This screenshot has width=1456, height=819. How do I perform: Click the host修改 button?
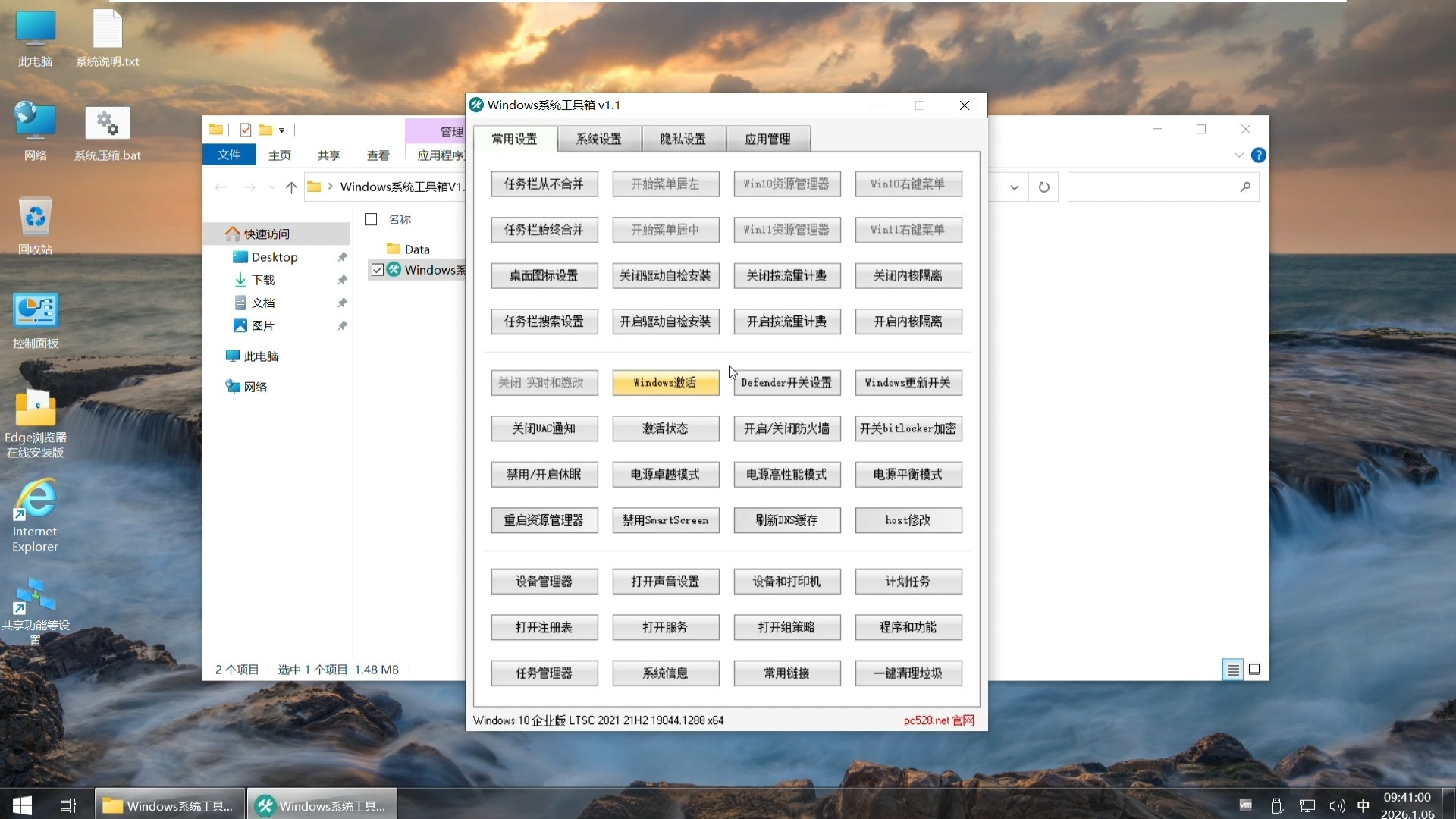pyautogui.click(x=908, y=520)
